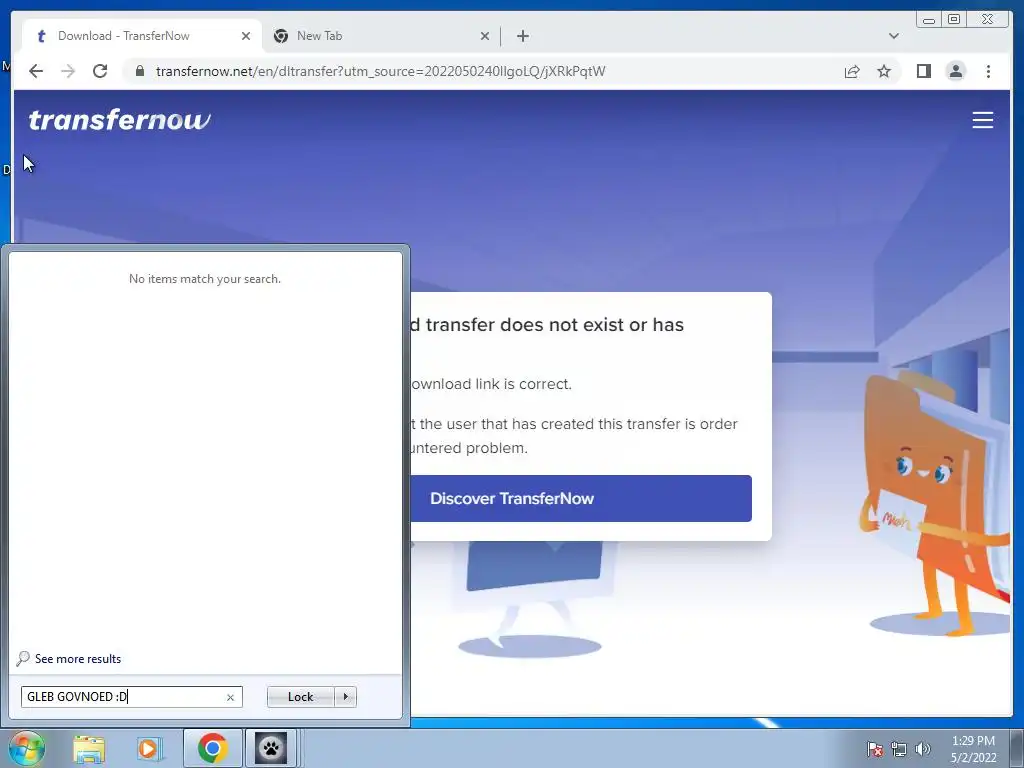1024x768 pixels.
Task: Open the Windows Start orb
Action: [26, 748]
